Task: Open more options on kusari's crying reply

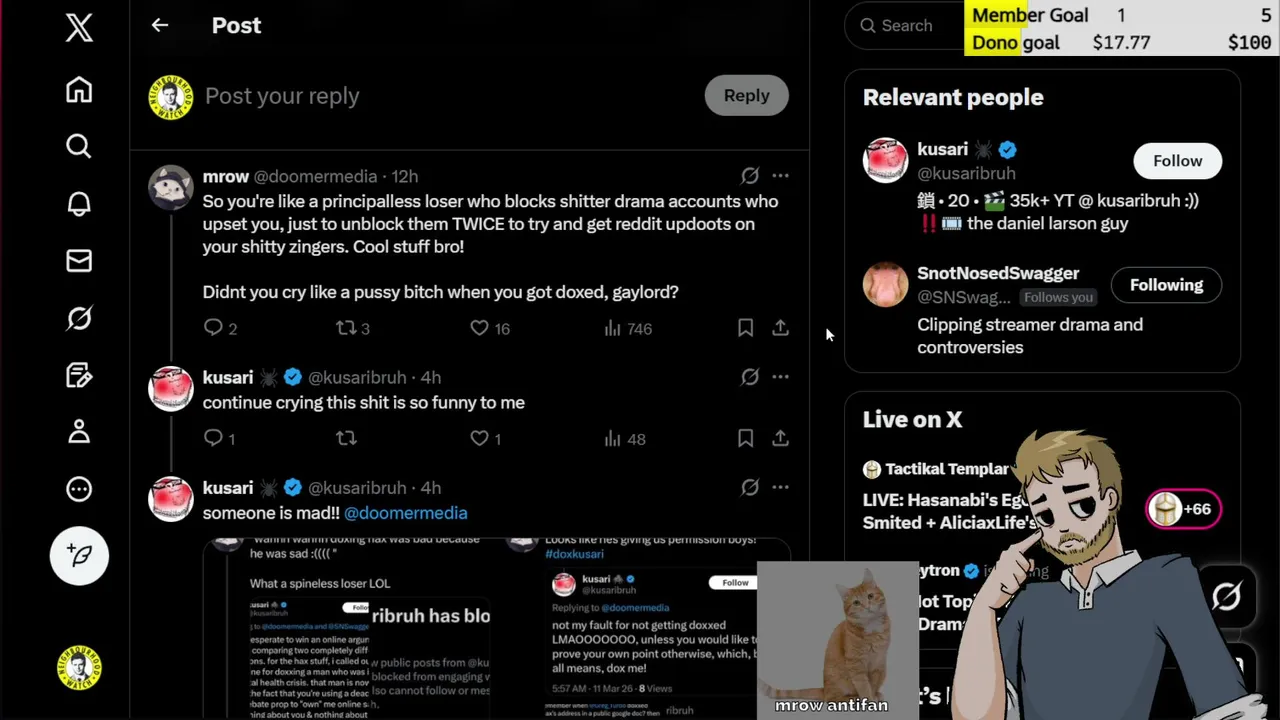Action: point(780,377)
